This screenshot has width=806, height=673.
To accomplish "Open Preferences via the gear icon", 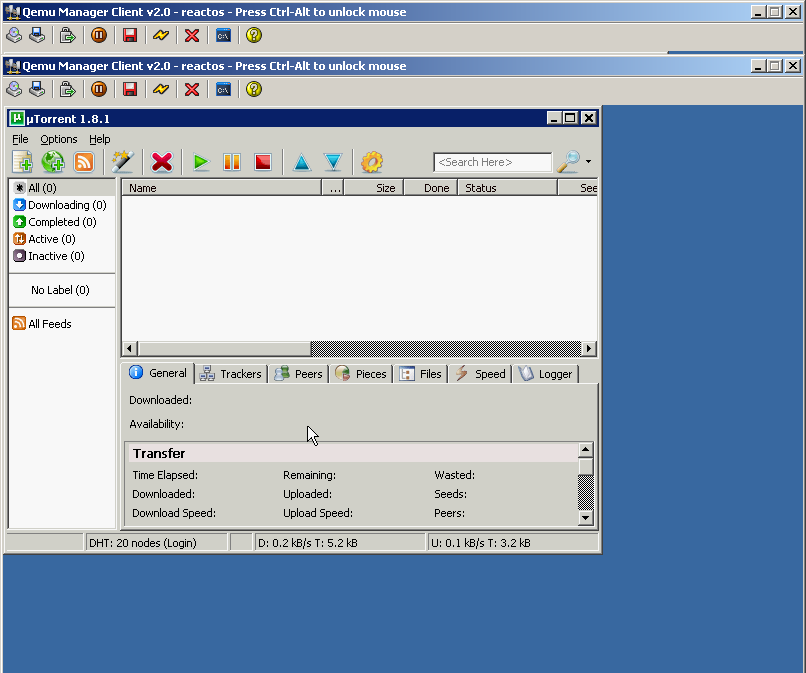I will (x=372, y=162).
